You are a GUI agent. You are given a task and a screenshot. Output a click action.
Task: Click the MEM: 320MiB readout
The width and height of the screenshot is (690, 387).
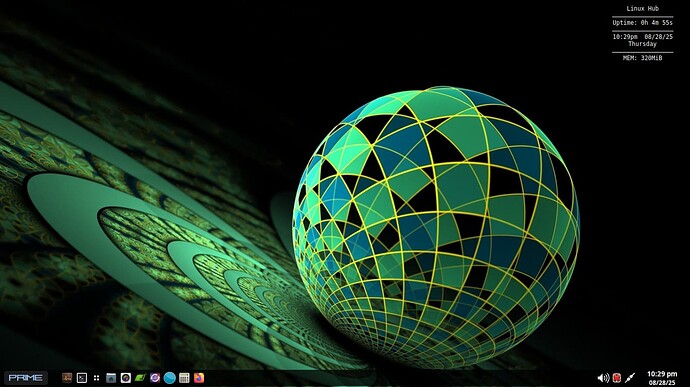pos(642,58)
